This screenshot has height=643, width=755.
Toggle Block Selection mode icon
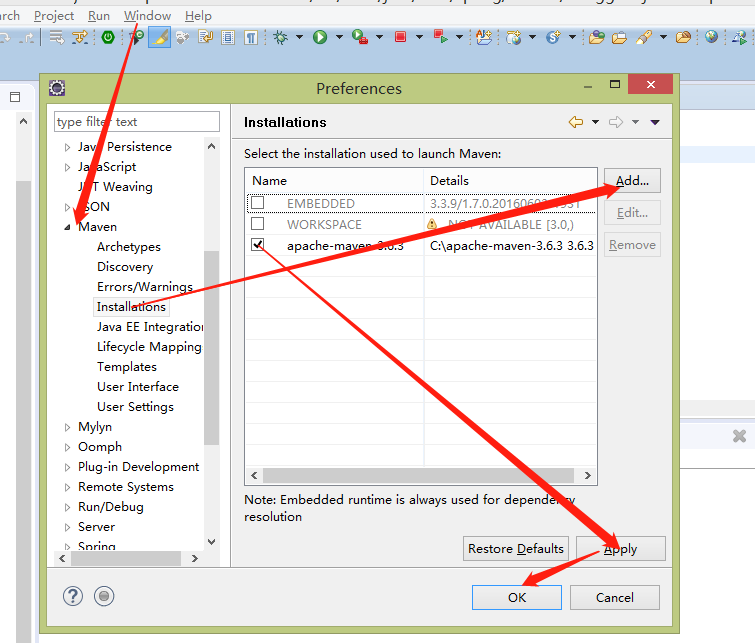pos(228,38)
